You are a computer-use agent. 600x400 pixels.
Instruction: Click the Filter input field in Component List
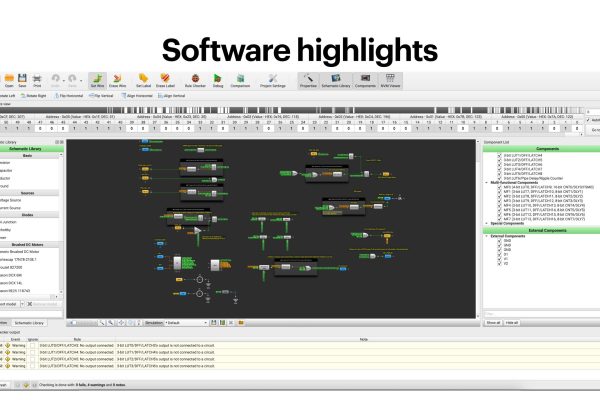[x=541, y=314]
